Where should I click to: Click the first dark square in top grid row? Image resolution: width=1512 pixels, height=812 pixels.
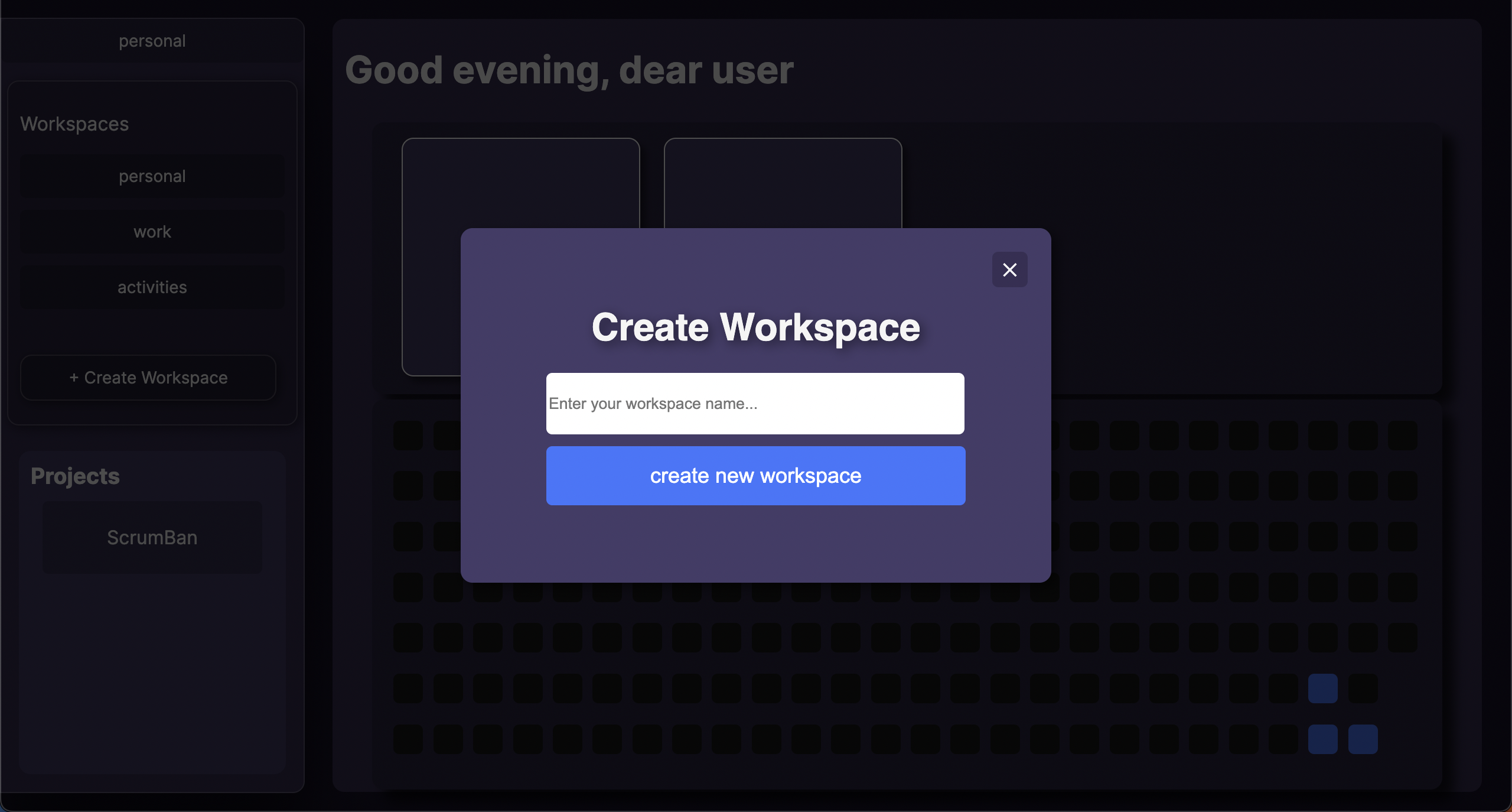coord(408,436)
